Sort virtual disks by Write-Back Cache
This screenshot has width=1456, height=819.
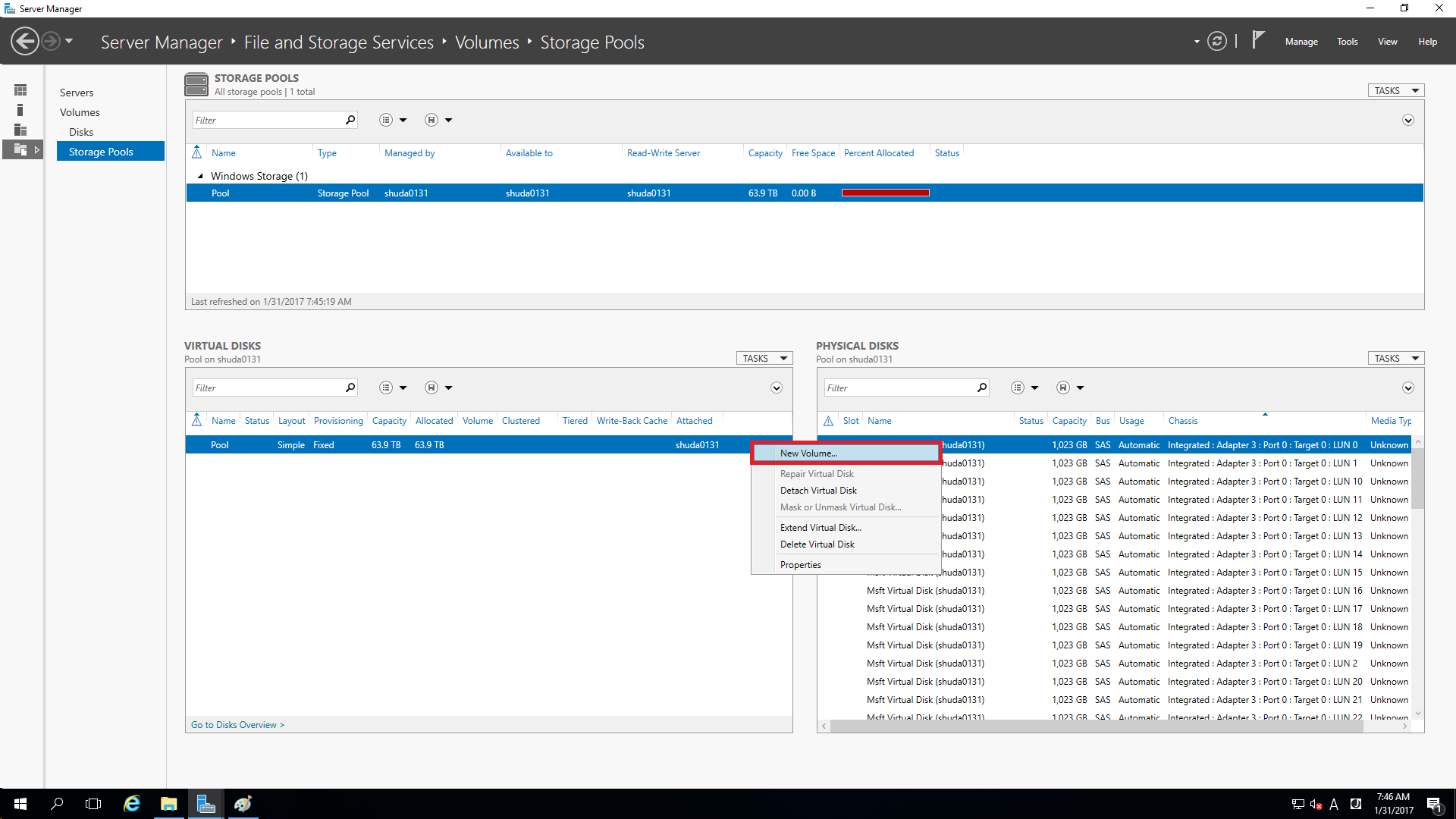click(x=632, y=421)
